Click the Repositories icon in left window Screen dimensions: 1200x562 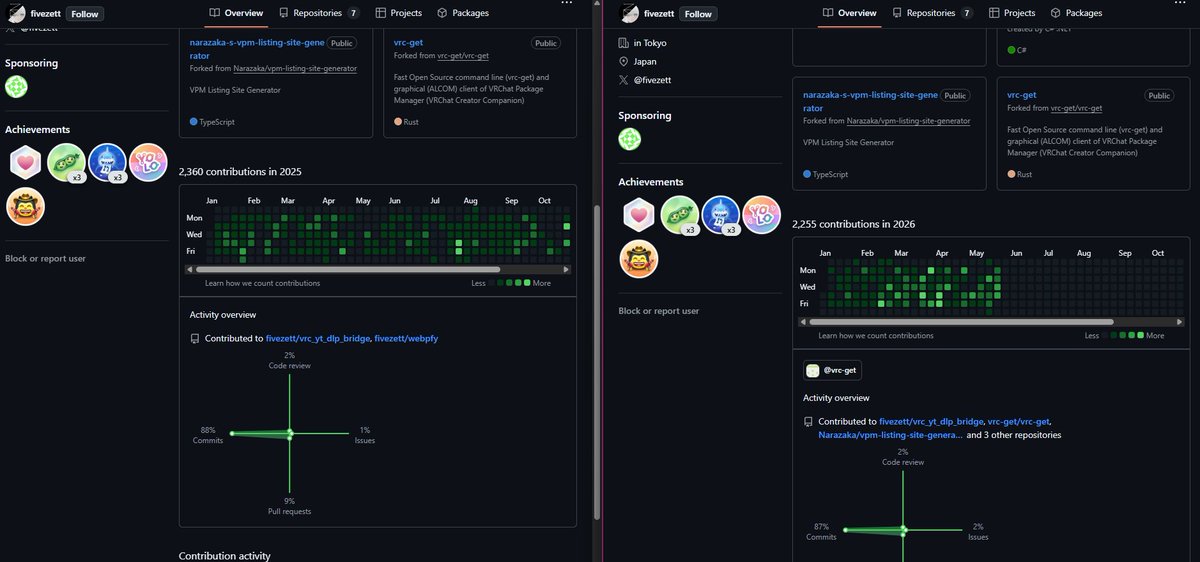(284, 13)
